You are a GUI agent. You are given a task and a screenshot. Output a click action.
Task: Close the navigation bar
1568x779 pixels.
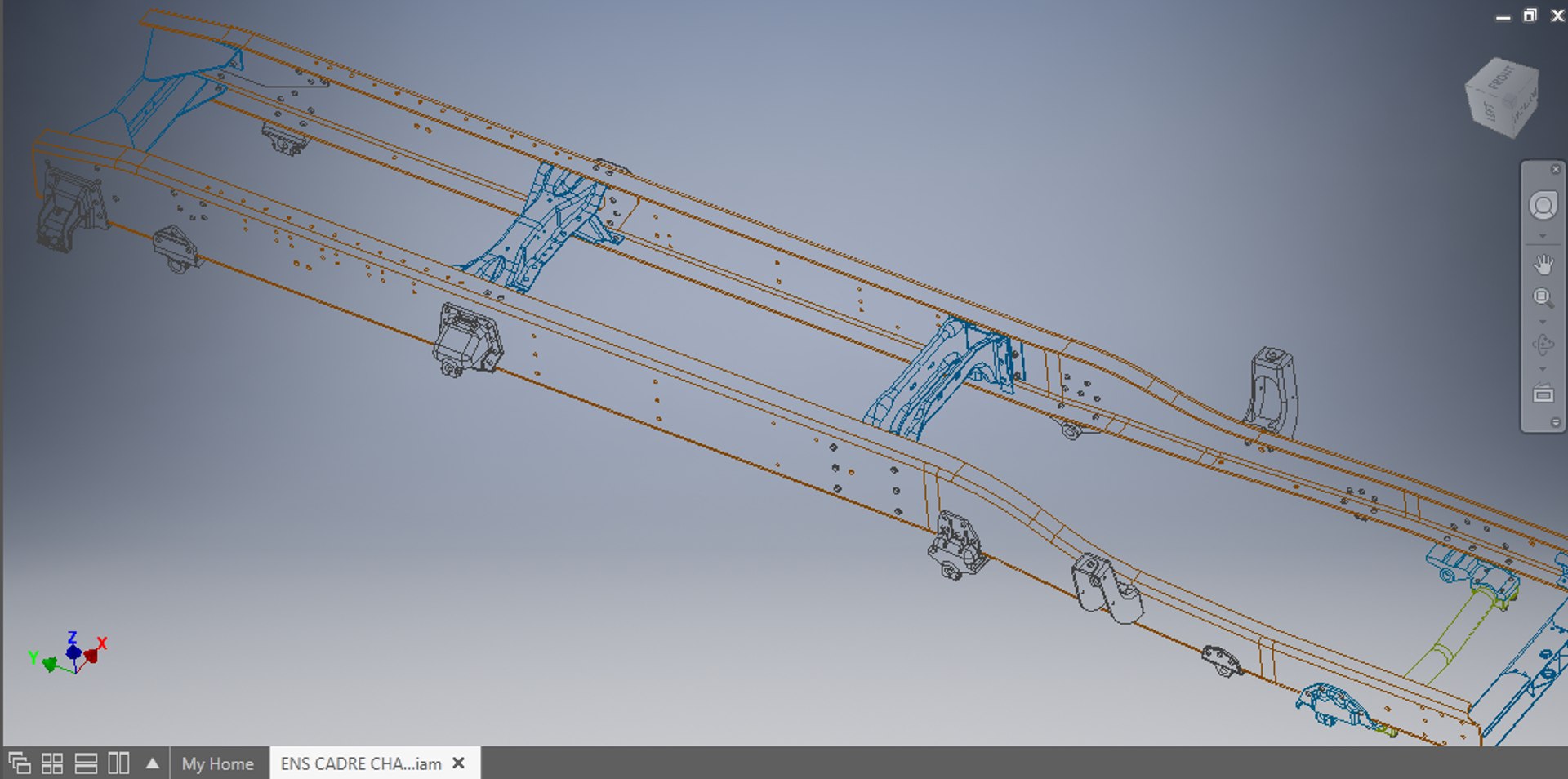(1556, 169)
